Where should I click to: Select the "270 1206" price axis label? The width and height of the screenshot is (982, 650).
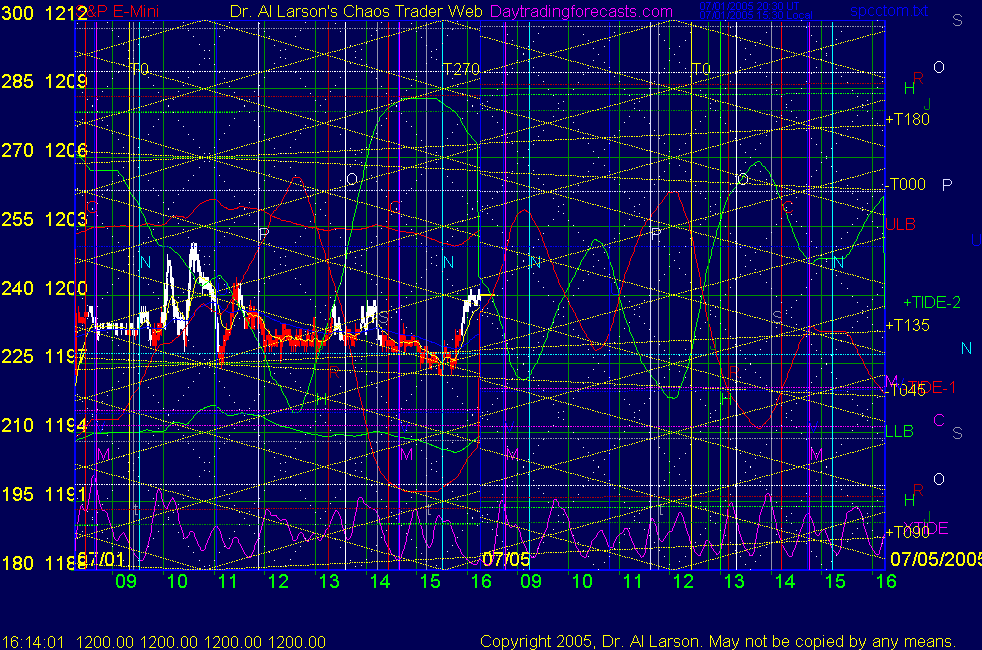point(44,150)
